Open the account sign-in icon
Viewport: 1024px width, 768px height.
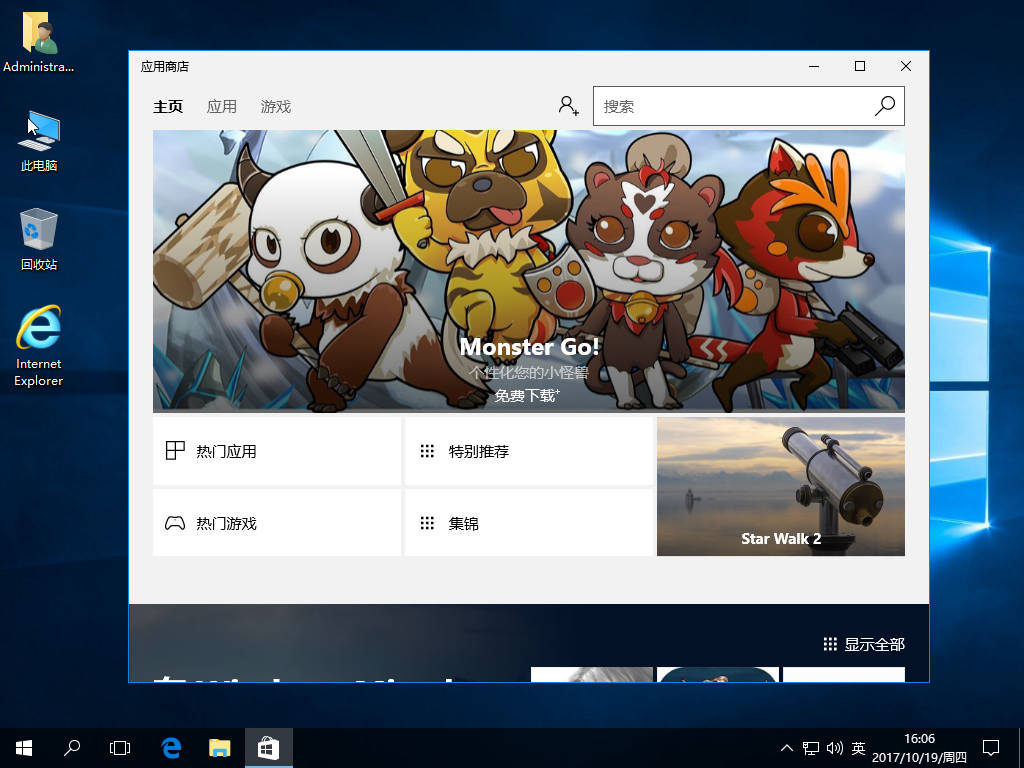568,106
